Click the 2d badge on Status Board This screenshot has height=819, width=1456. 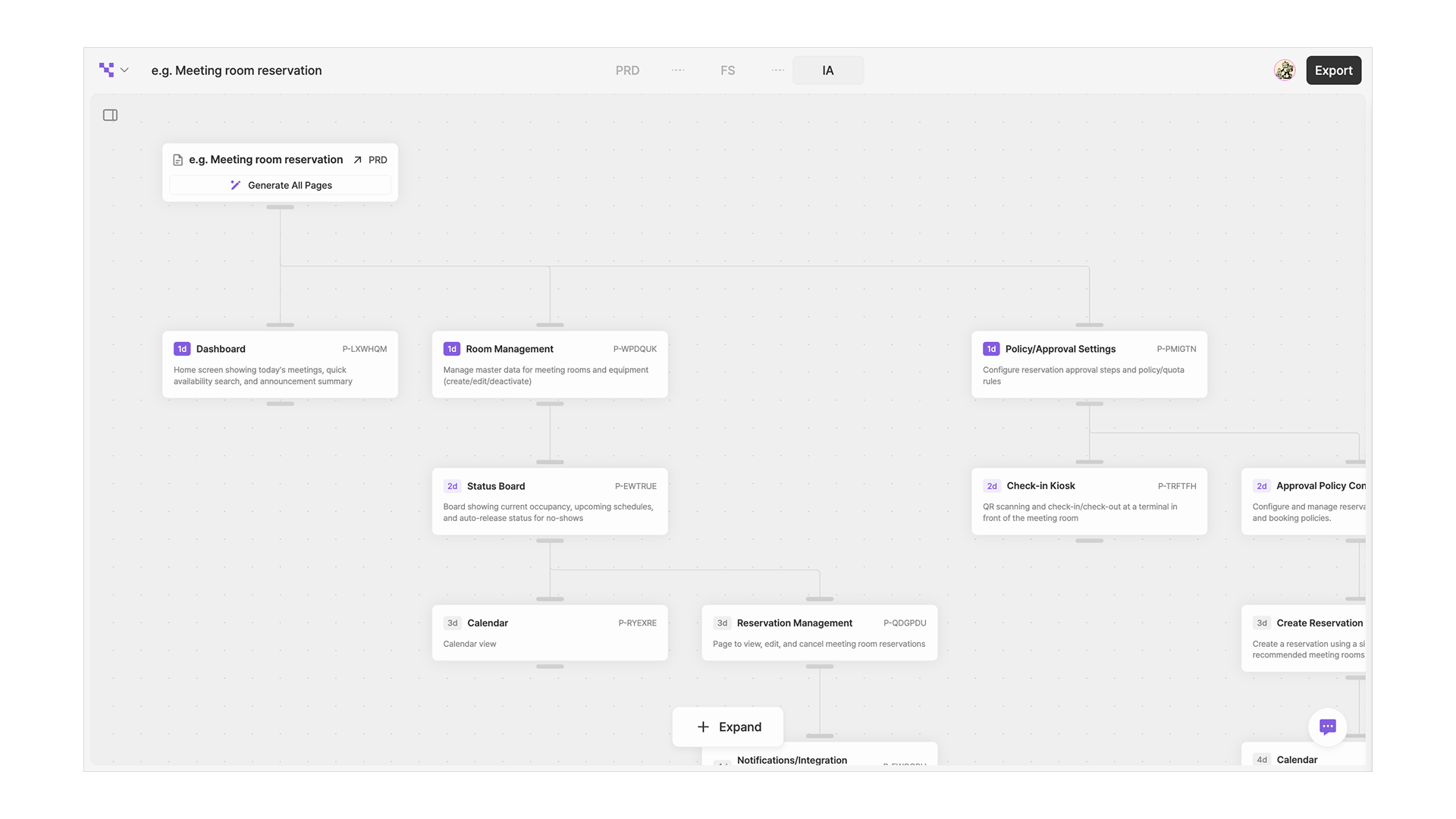pyautogui.click(x=452, y=486)
